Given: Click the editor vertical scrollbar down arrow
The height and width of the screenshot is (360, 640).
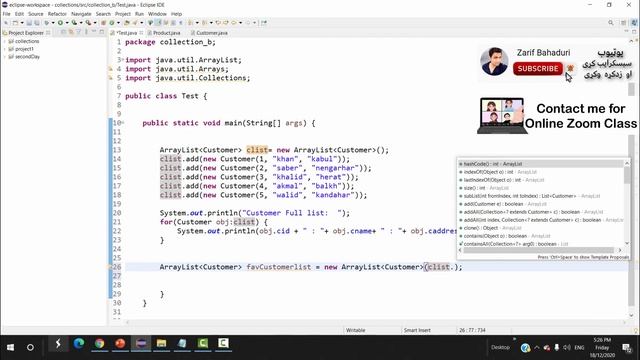Looking at the screenshot, I should click(x=631, y=315).
